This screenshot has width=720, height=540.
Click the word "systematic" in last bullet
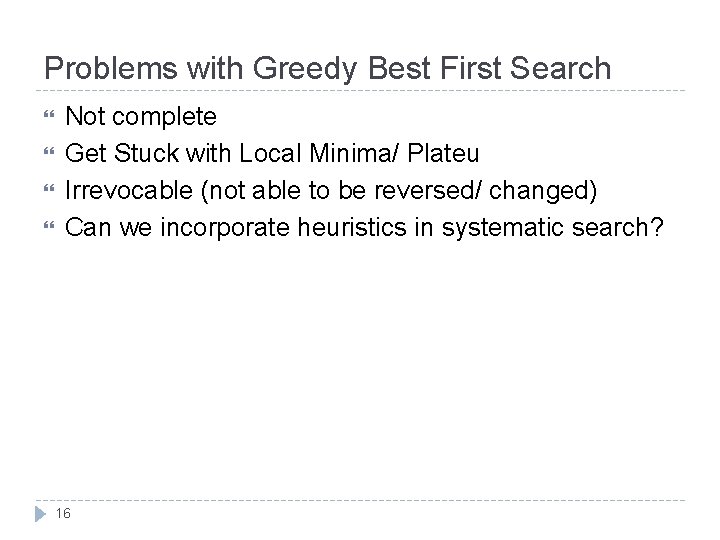pos(502,228)
